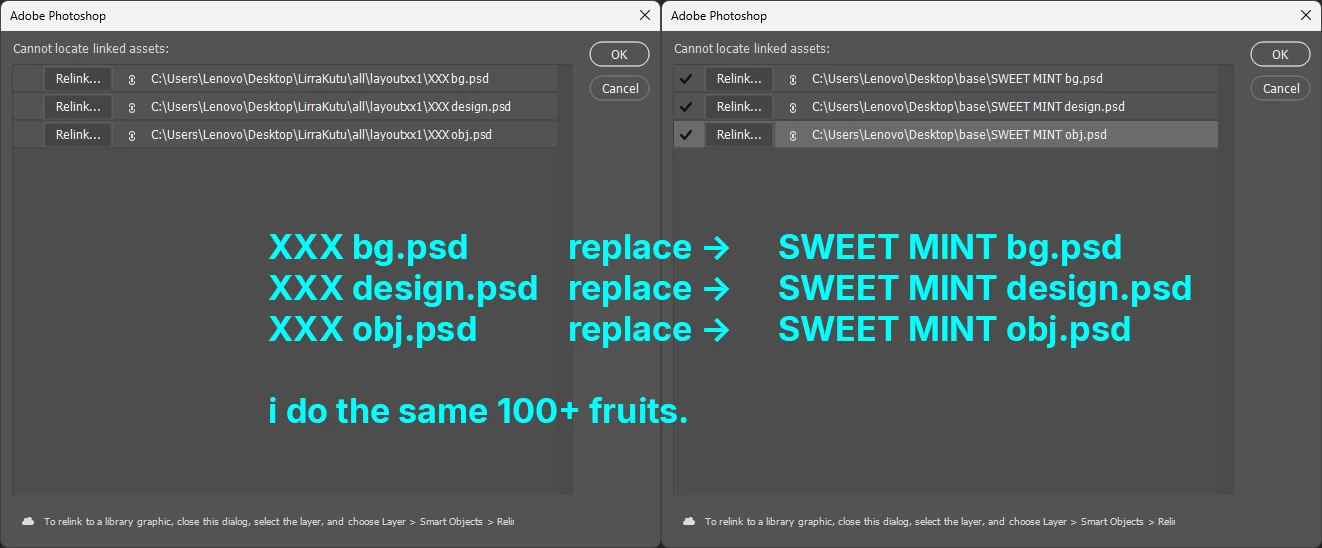Click the right dialog's list scrollbar
Screen dimensions: 1322x548
click(1226, 279)
